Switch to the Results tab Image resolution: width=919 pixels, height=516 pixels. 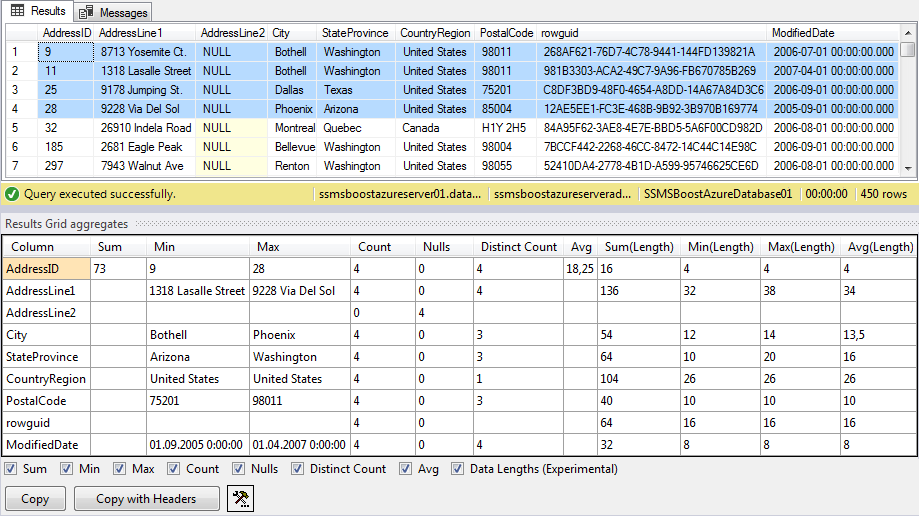pyautogui.click(x=38, y=11)
